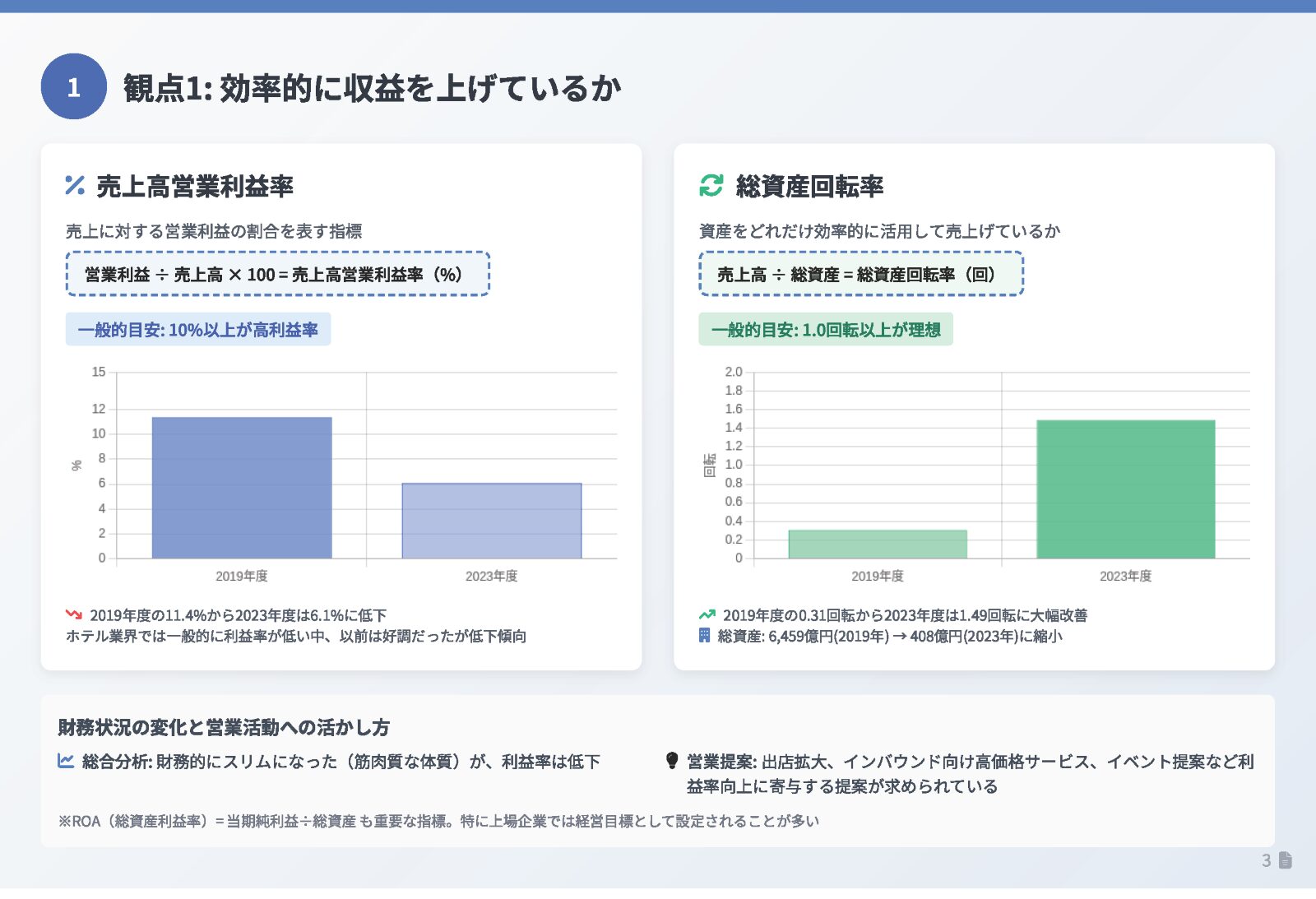
Task: Click the 2019年度 bar in the profit margin chart
Action: point(242,488)
